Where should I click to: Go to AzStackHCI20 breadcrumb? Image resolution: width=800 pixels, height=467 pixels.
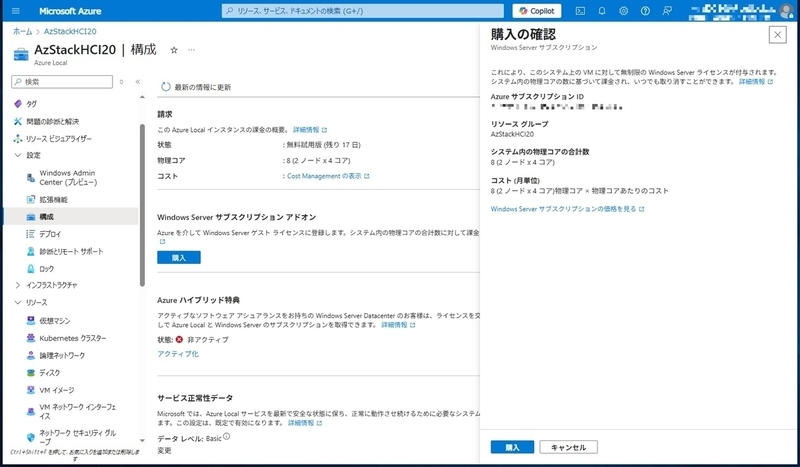point(70,31)
